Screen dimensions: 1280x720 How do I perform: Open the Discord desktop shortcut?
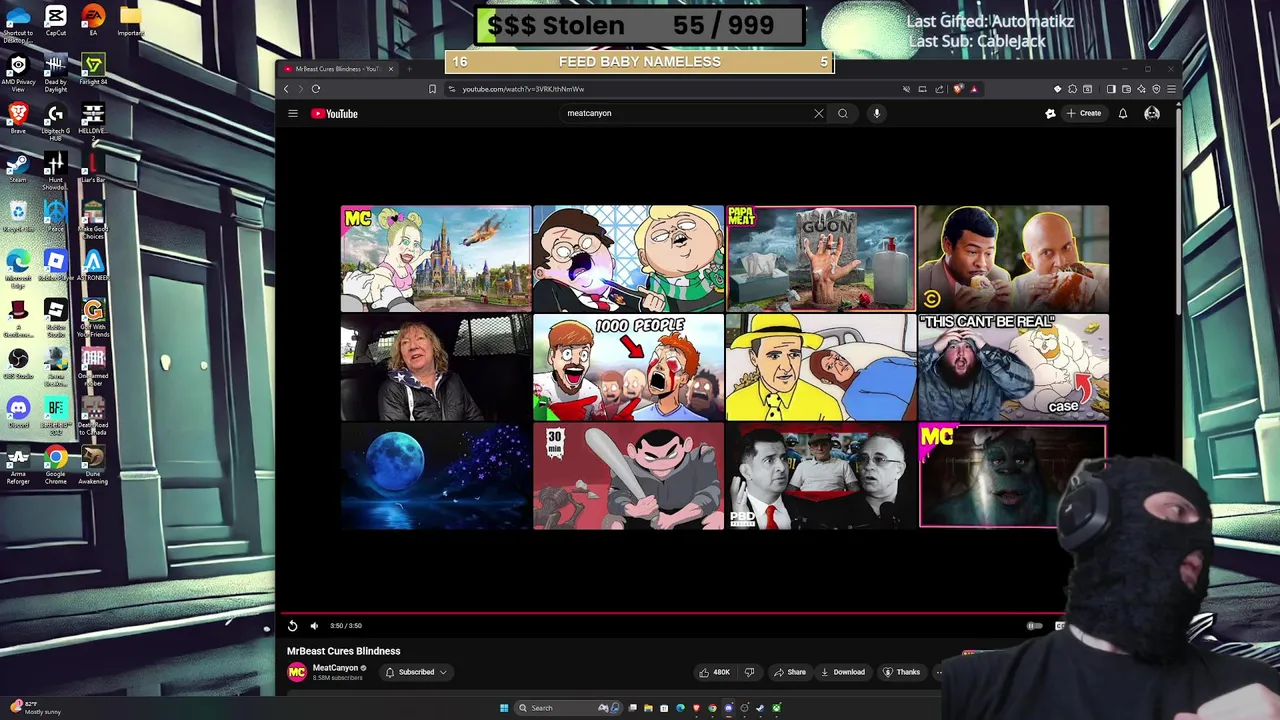pos(18,412)
